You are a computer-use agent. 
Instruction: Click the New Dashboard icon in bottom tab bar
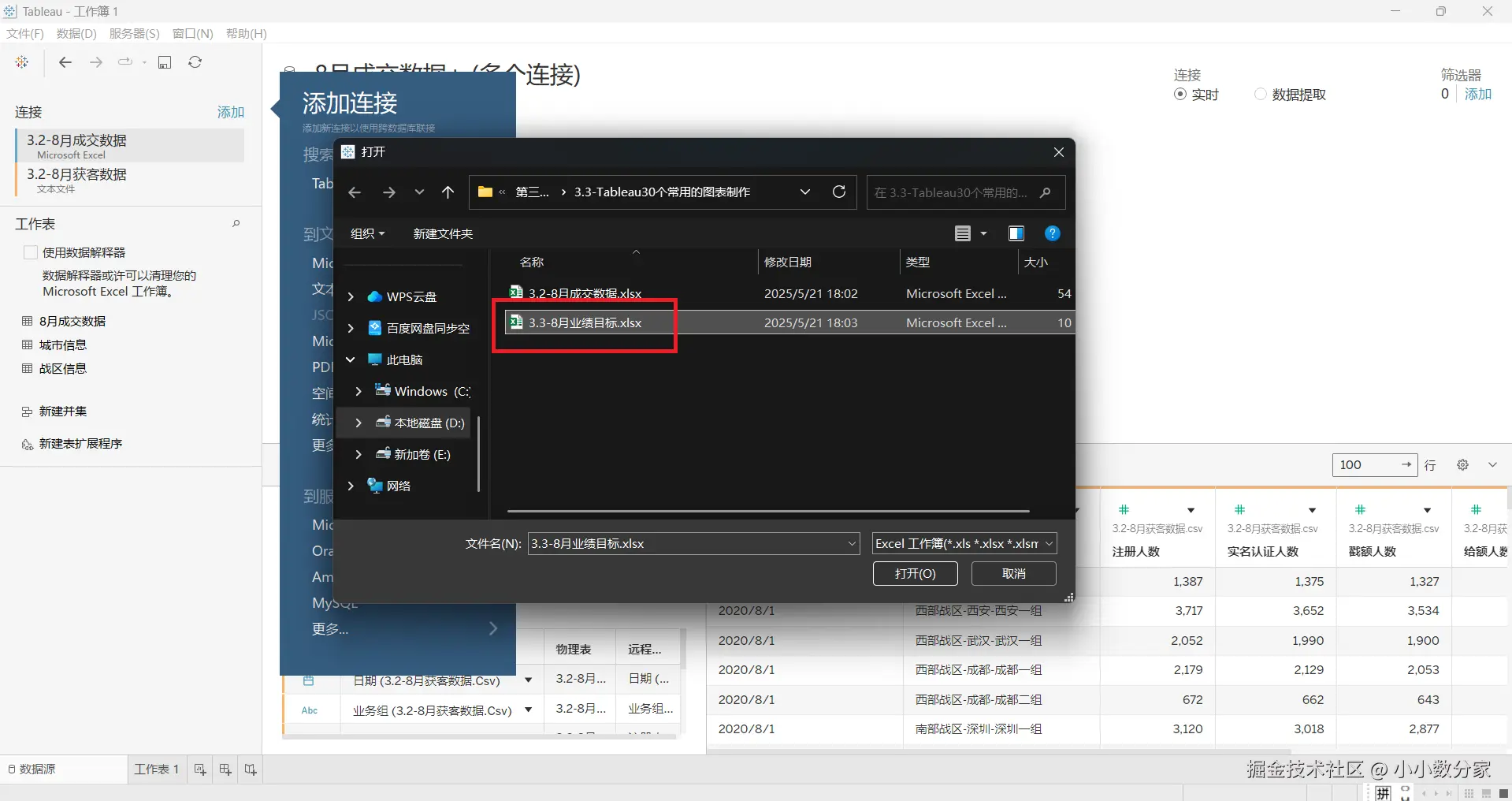pyautogui.click(x=225, y=769)
